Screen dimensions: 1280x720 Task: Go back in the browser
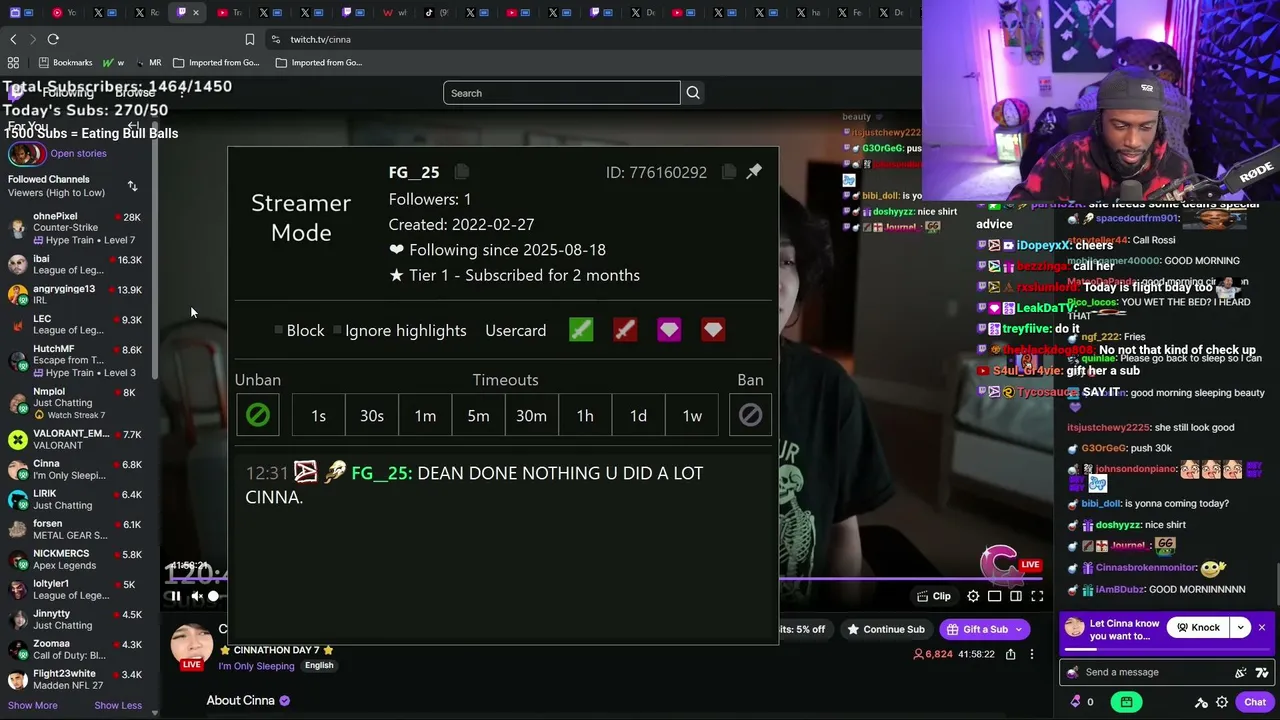point(13,39)
